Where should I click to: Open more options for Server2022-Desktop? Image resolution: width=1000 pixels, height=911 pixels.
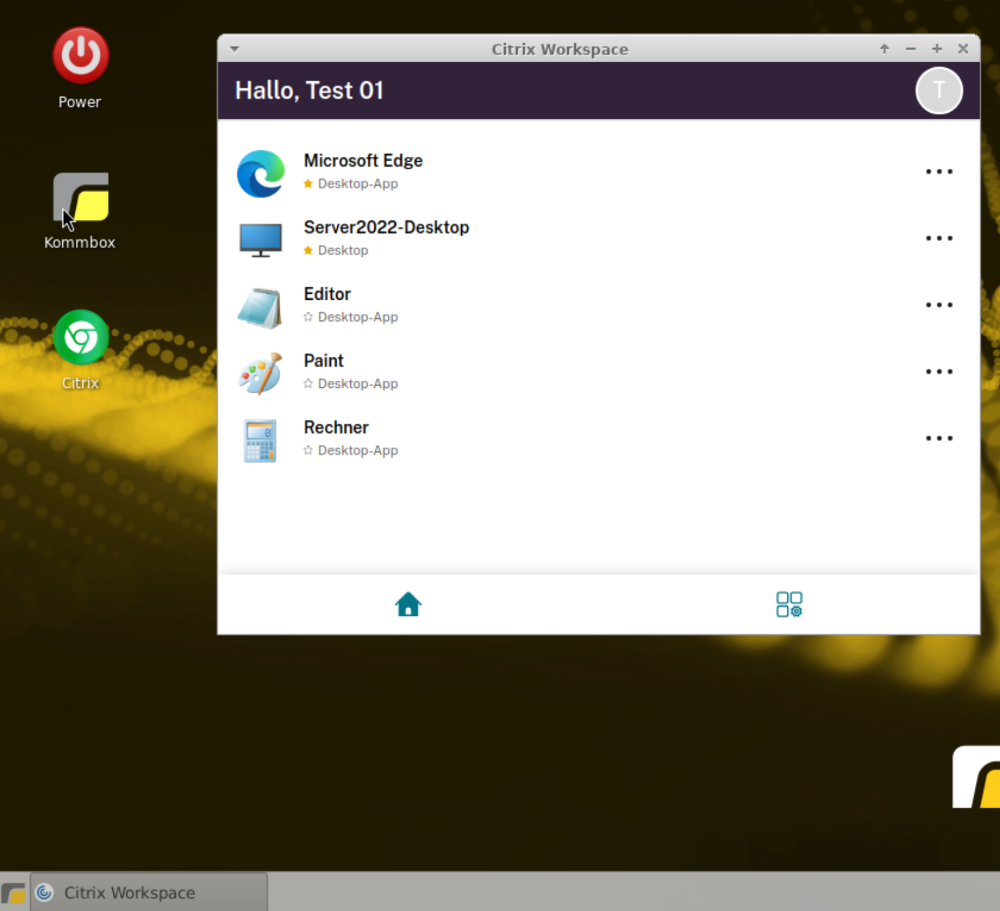[x=939, y=239]
